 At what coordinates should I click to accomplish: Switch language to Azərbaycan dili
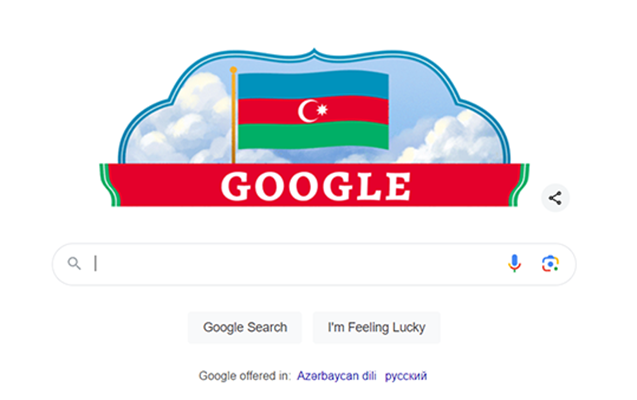336,376
